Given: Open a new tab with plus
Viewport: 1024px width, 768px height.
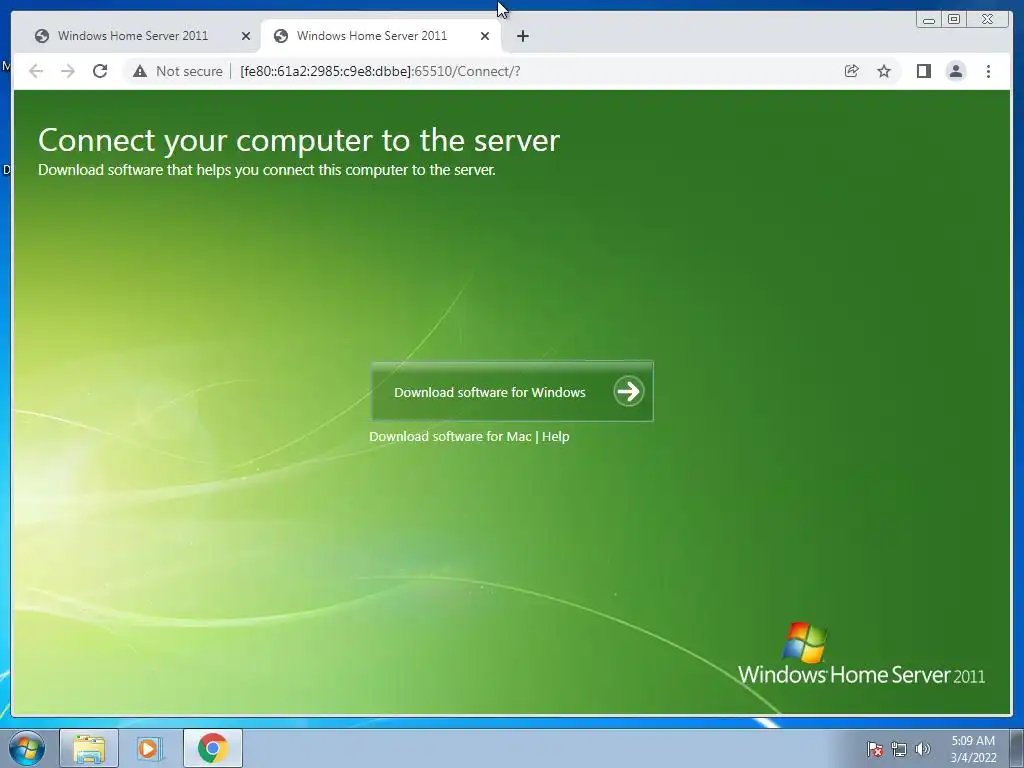Looking at the screenshot, I should pyautogui.click(x=522, y=36).
